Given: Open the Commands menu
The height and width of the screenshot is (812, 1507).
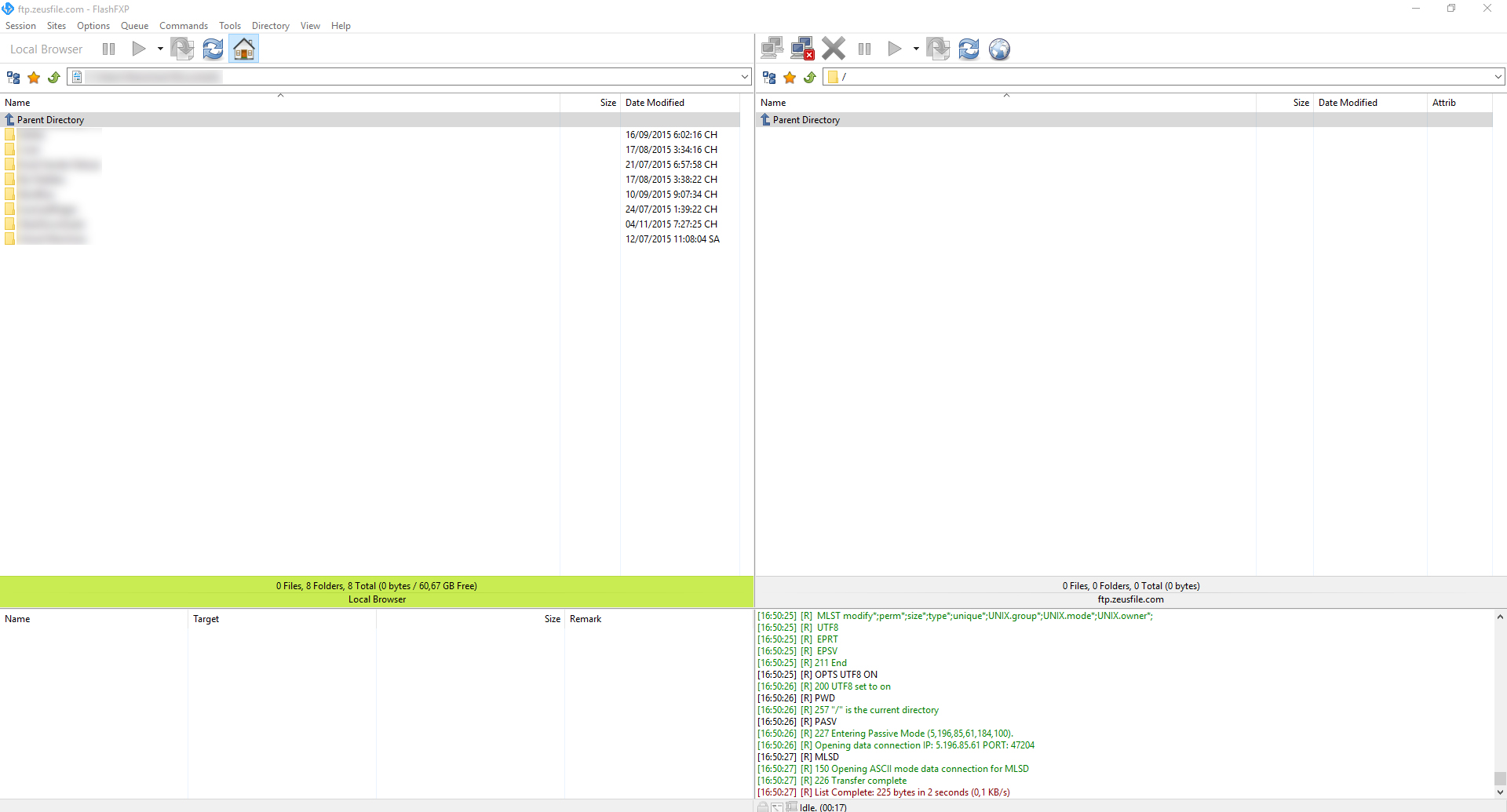Looking at the screenshot, I should 184,26.
